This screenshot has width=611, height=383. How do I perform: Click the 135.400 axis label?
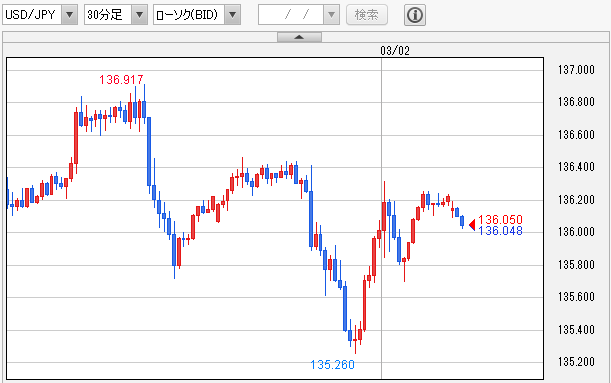[x=576, y=330]
